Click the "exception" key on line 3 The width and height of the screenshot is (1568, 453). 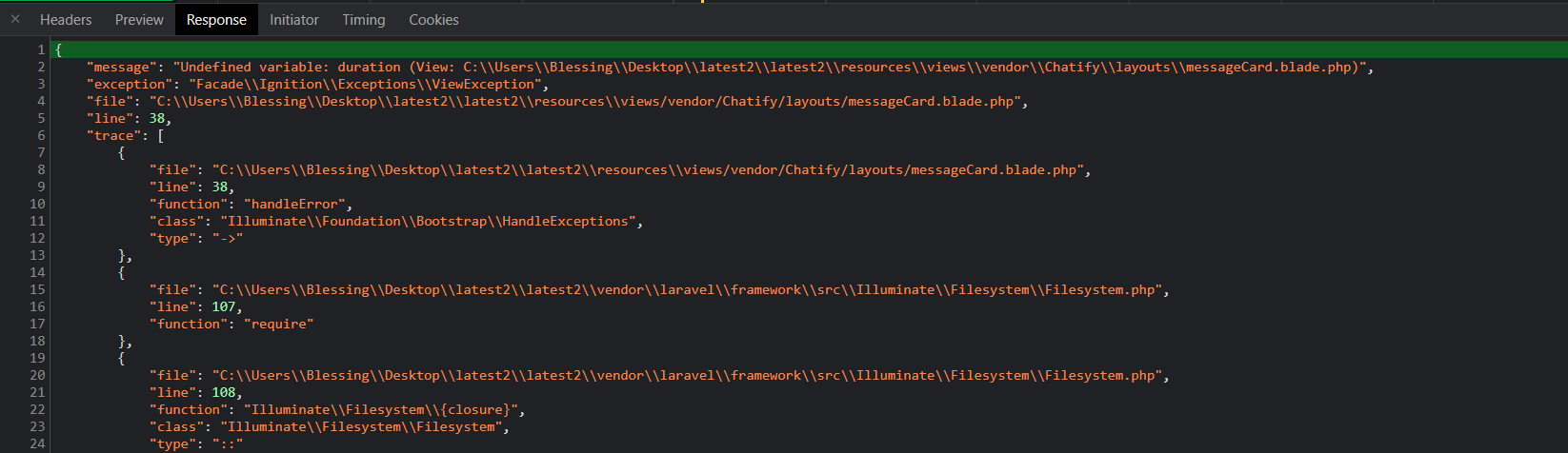click(129, 84)
